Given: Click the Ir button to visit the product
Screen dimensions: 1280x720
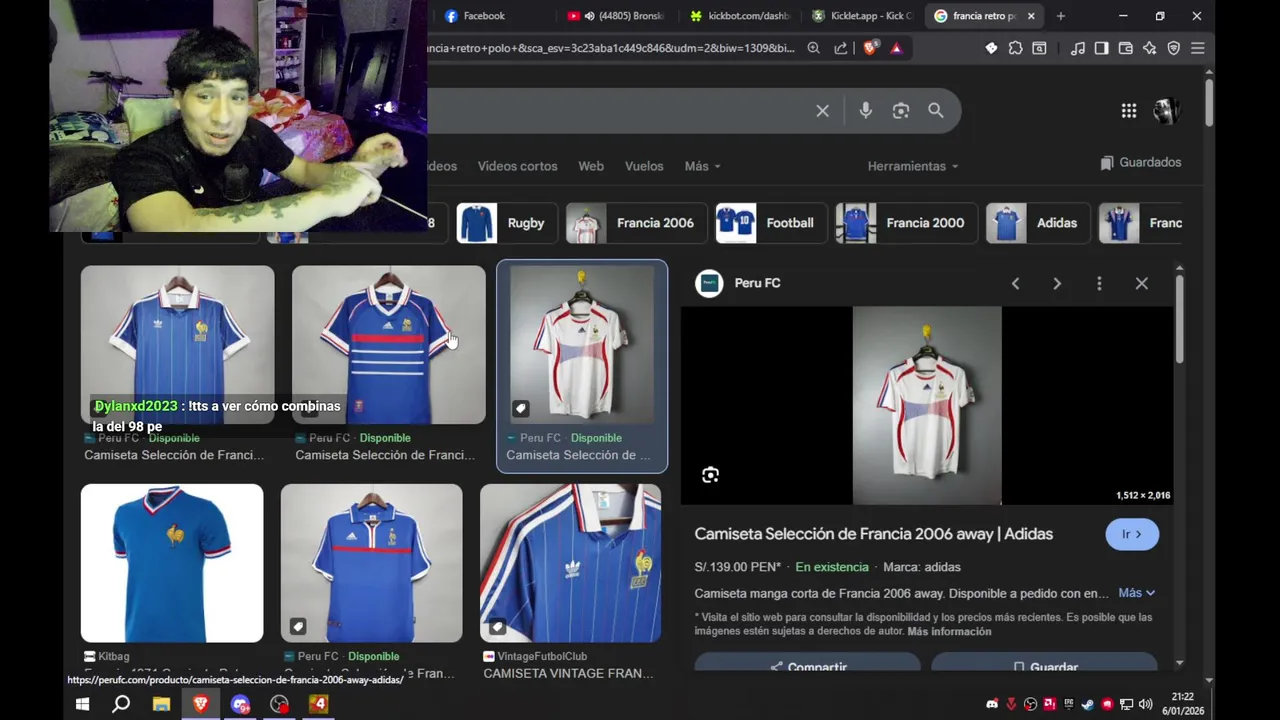Looking at the screenshot, I should [1132, 534].
